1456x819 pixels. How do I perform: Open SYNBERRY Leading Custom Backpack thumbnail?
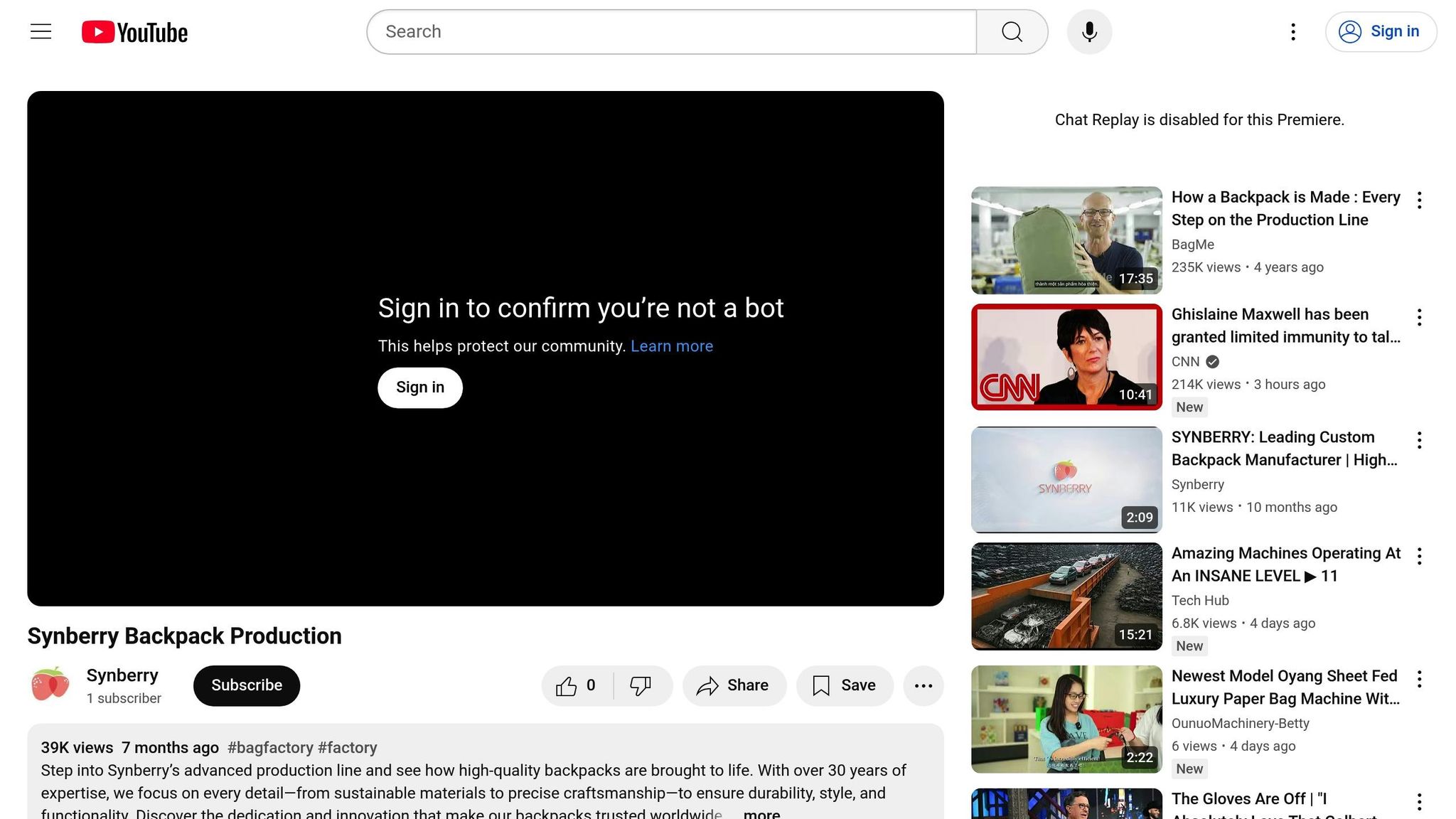pyautogui.click(x=1066, y=480)
